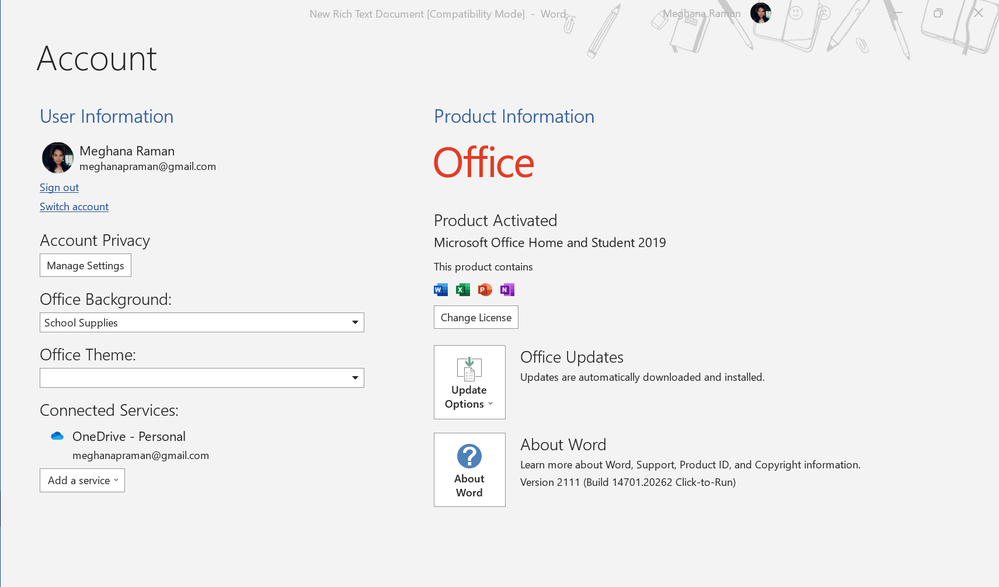This screenshot has width=999, height=587.
Task: Click the Connected Services: heading
Action: (109, 410)
